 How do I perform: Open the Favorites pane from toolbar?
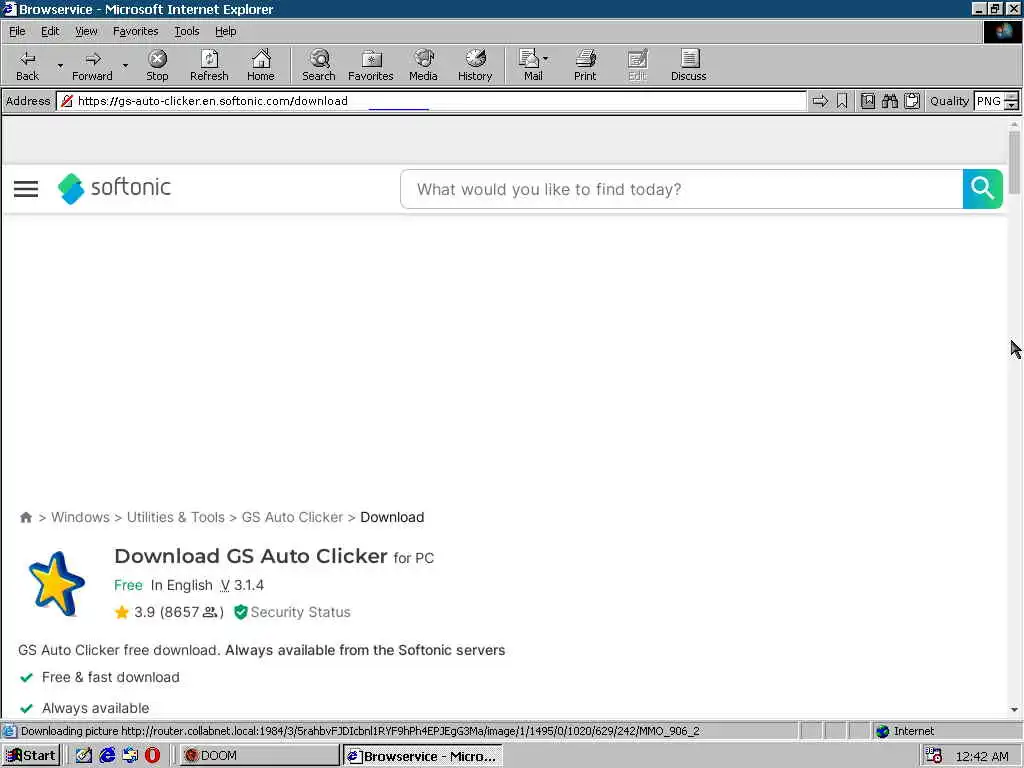pos(371,65)
